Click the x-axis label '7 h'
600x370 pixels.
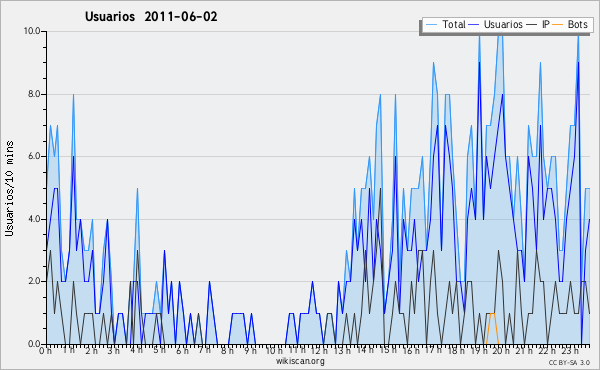tap(204, 350)
